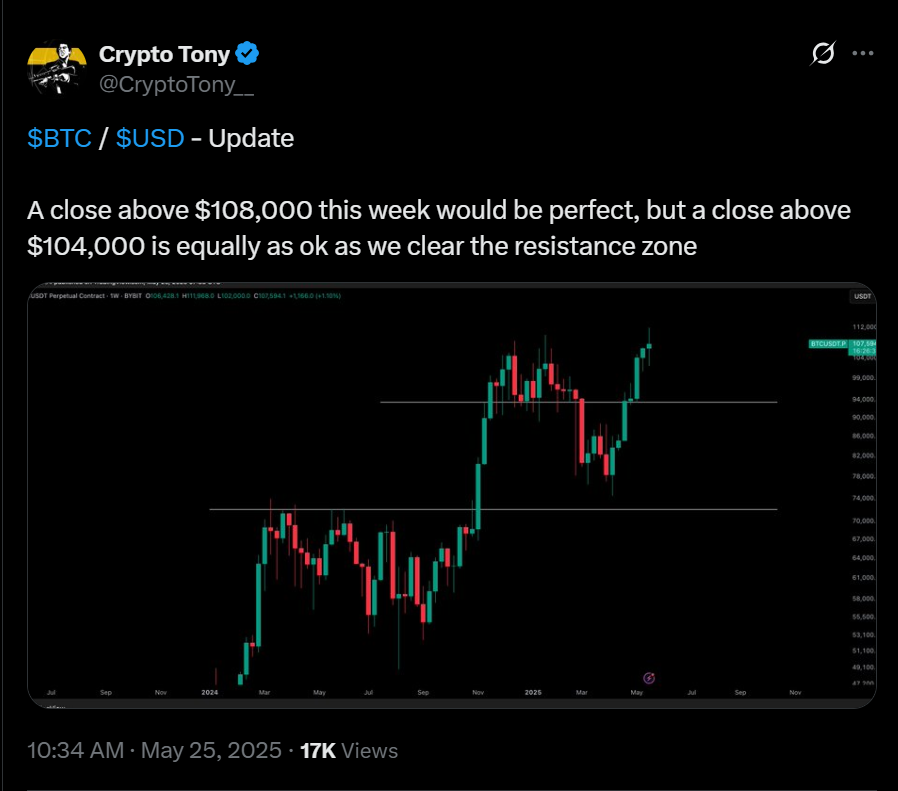Open the @CryptoTony__ handle link

176,86
